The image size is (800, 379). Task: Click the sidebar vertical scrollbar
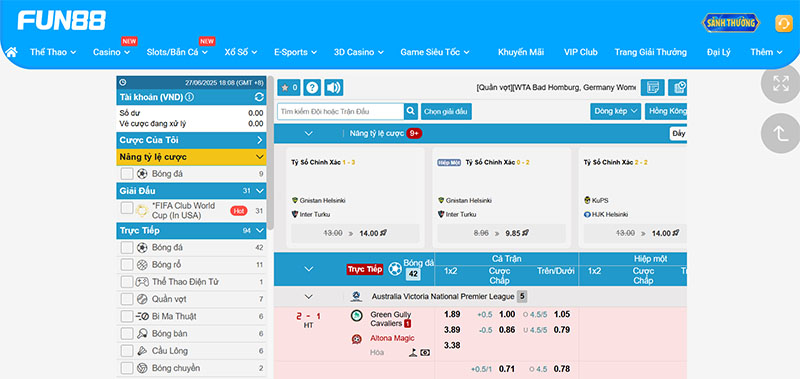270,153
